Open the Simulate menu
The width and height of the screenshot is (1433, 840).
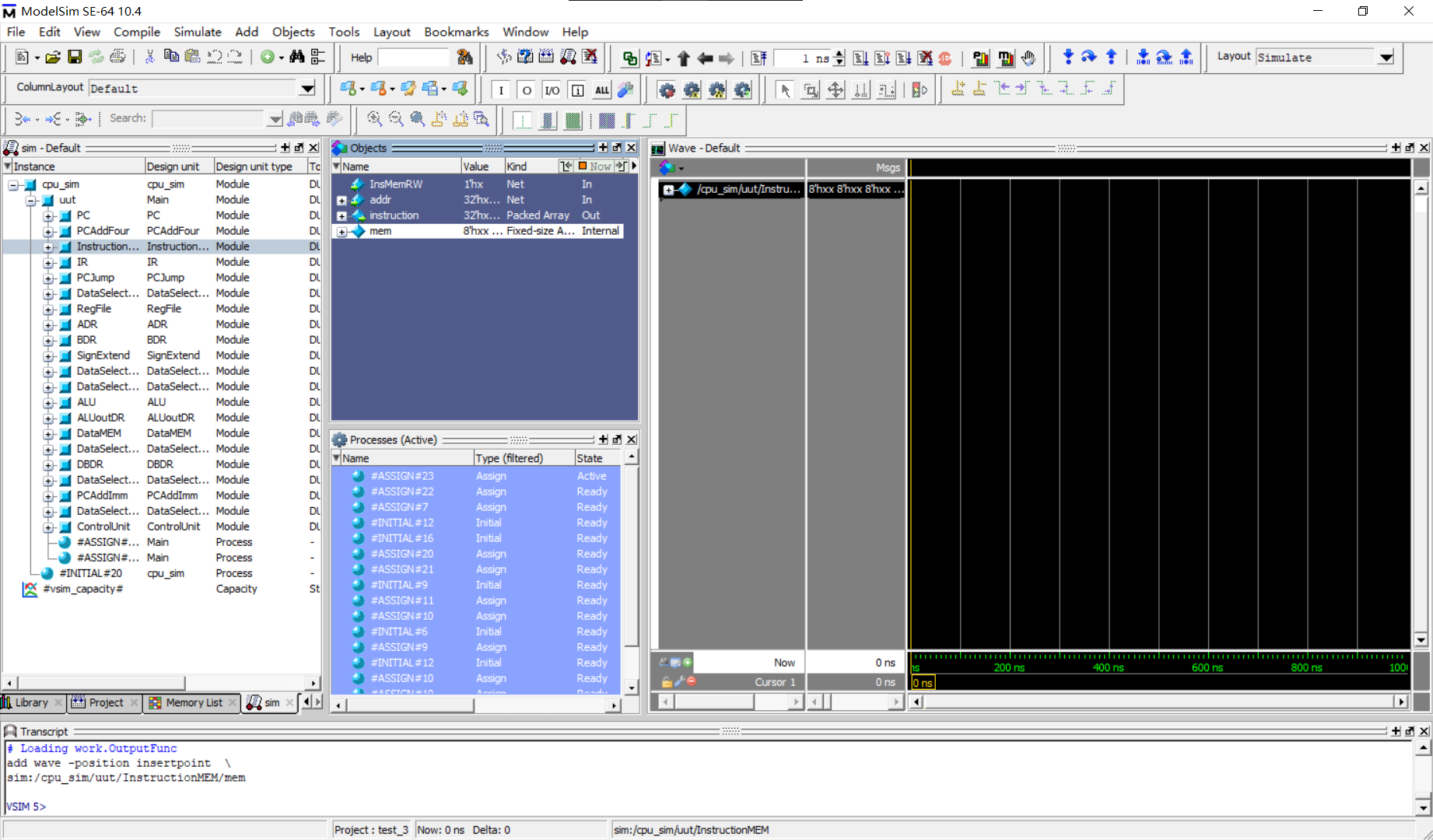pyautogui.click(x=198, y=32)
